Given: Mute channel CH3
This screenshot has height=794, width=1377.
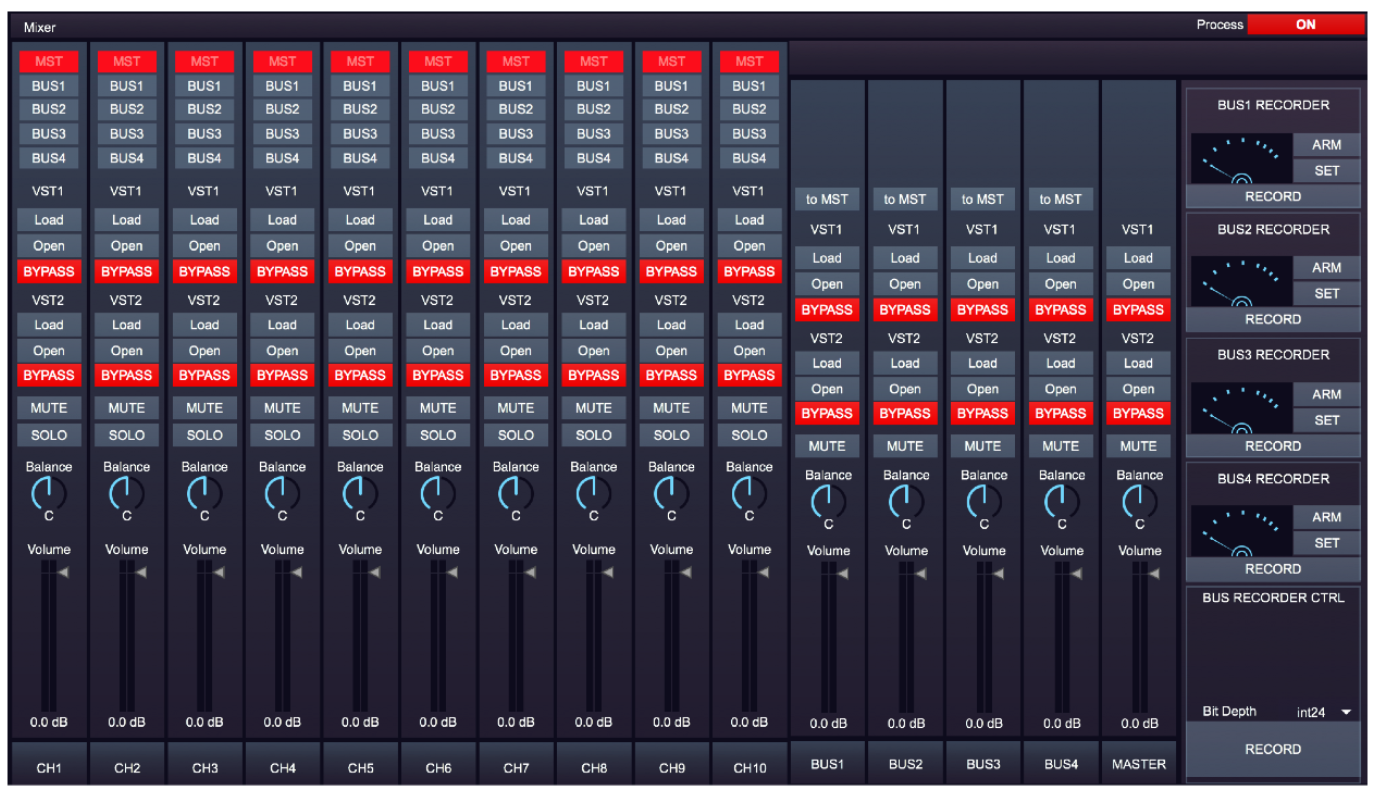Looking at the screenshot, I should (x=204, y=408).
